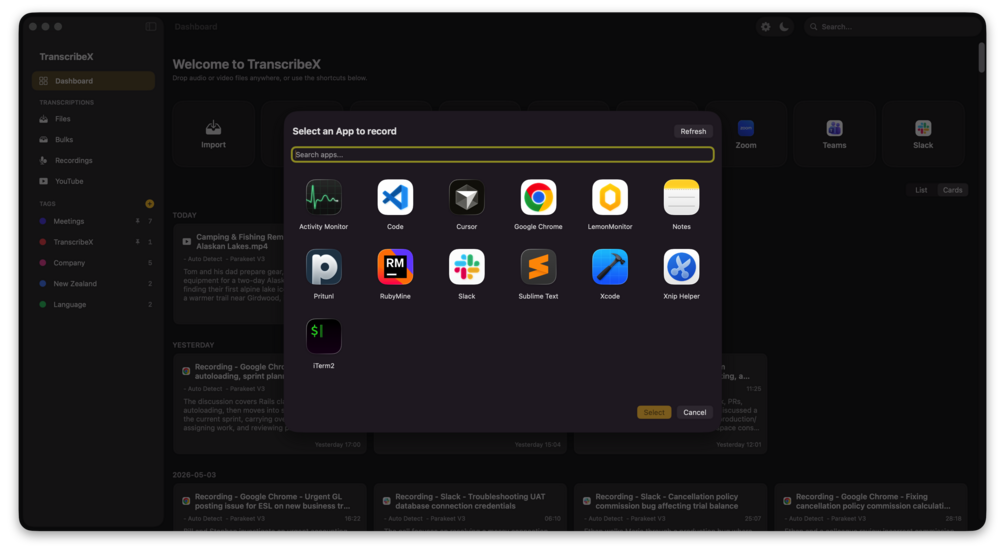Choose the iTerm2 app icon
This screenshot has width=1005, height=556.
tap(323, 336)
